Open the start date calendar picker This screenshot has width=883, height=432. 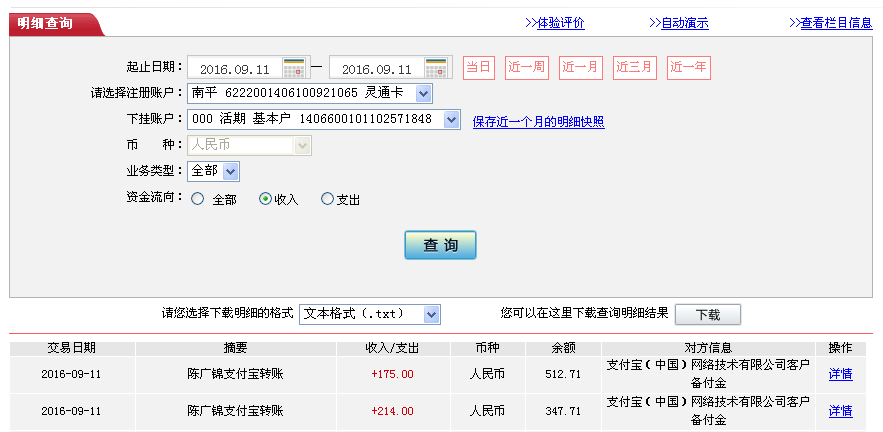click(294, 68)
